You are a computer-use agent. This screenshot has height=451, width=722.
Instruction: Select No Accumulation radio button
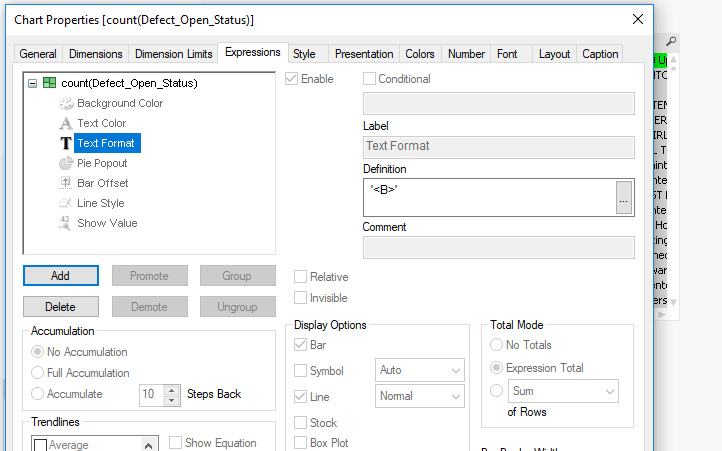tap(37, 352)
